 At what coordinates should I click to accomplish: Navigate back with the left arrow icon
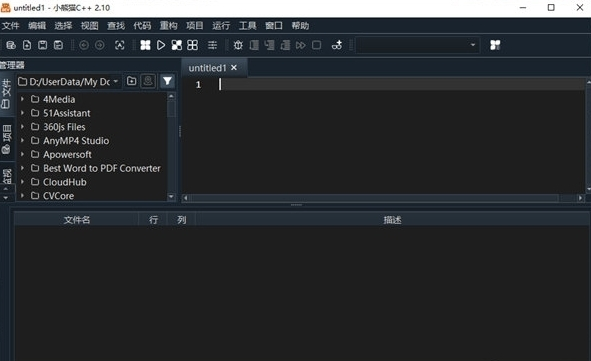click(x=84, y=45)
